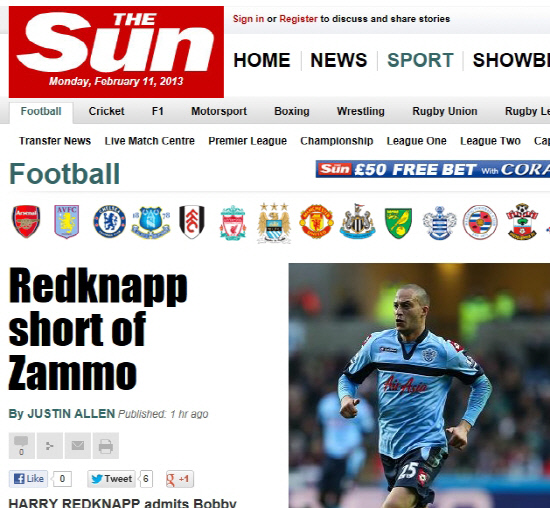The height and width of the screenshot is (508, 550).
Task: Switch to the Cricket tab
Action: pos(106,111)
